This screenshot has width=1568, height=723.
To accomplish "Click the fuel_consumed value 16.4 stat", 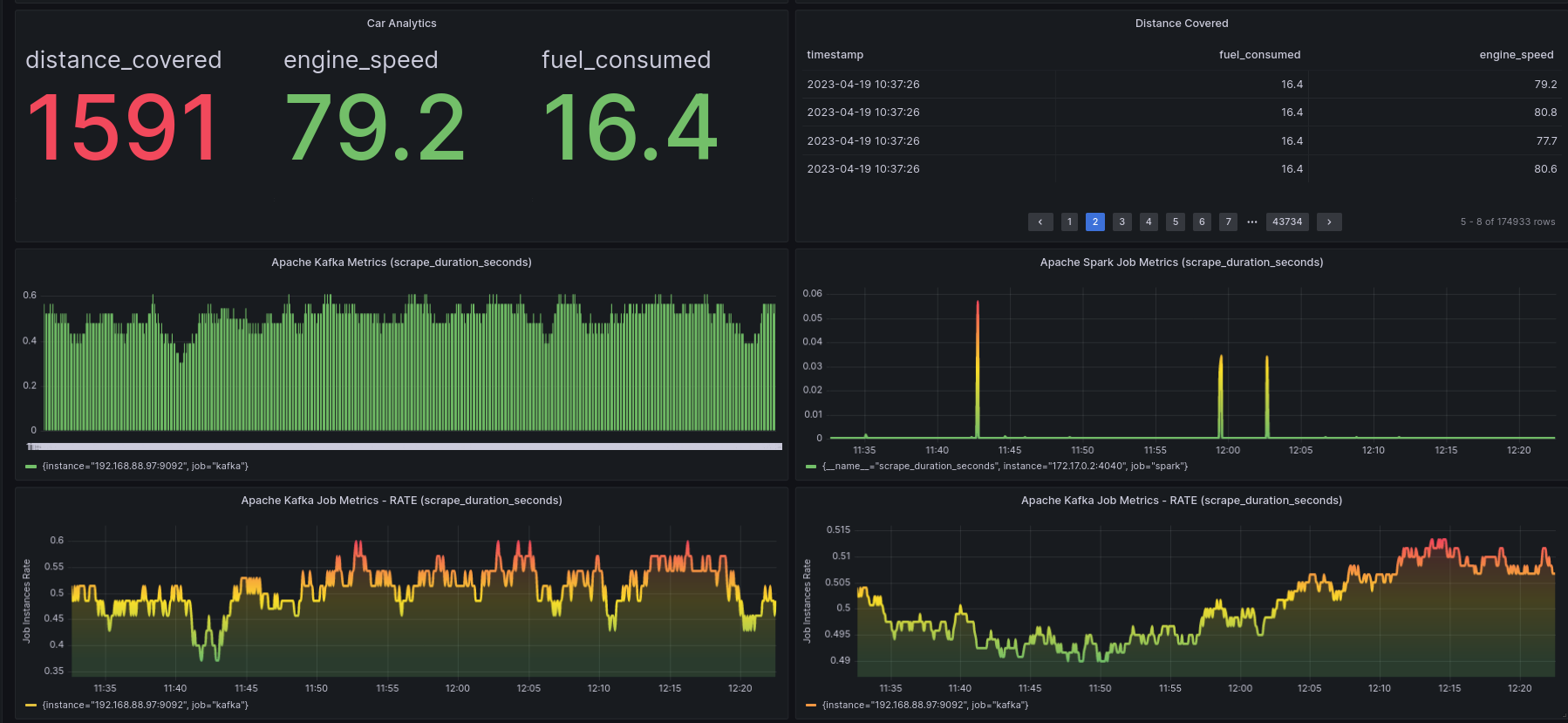I will [630, 128].
